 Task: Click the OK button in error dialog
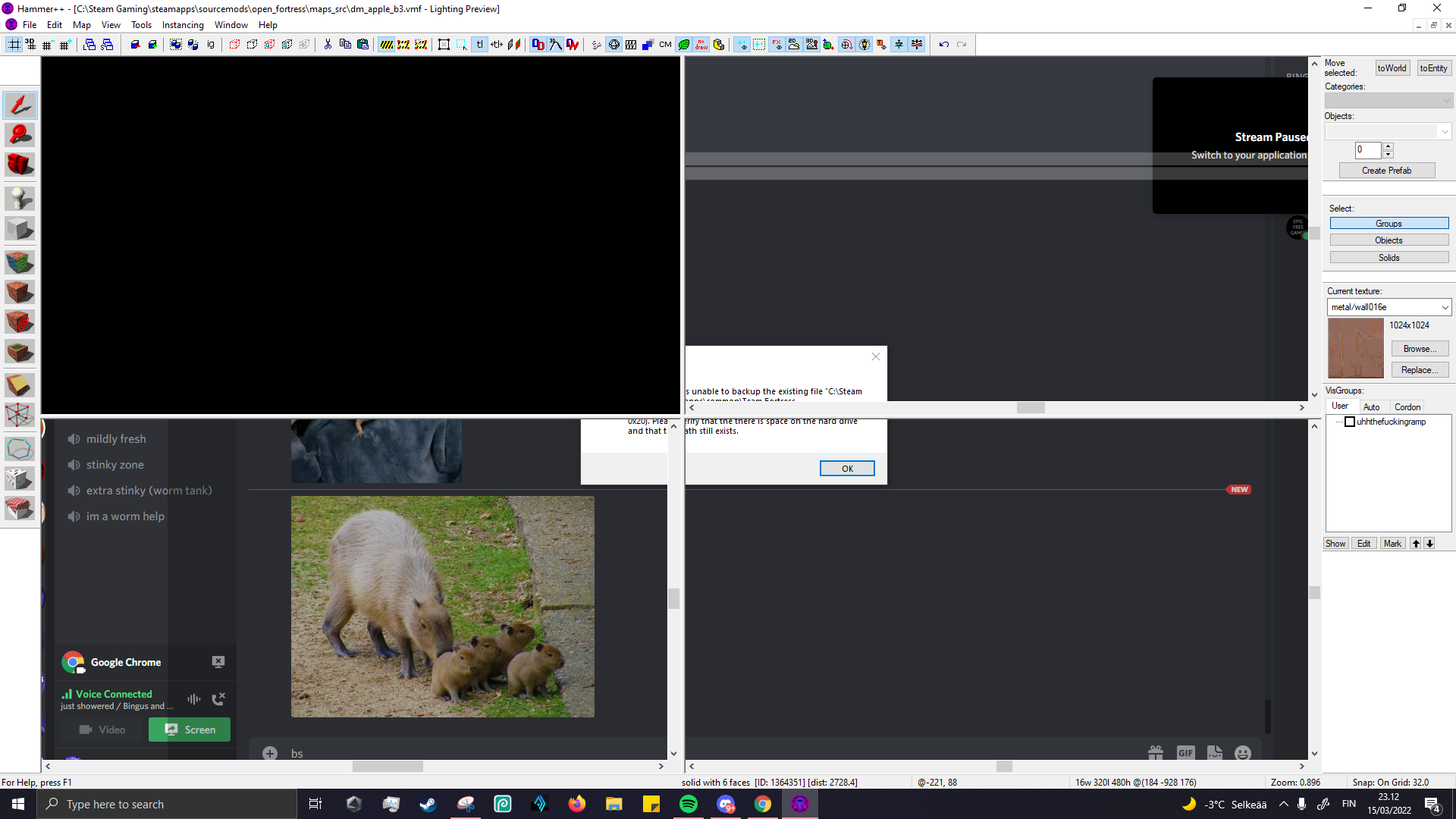pyautogui.click(x=847, y=468)
